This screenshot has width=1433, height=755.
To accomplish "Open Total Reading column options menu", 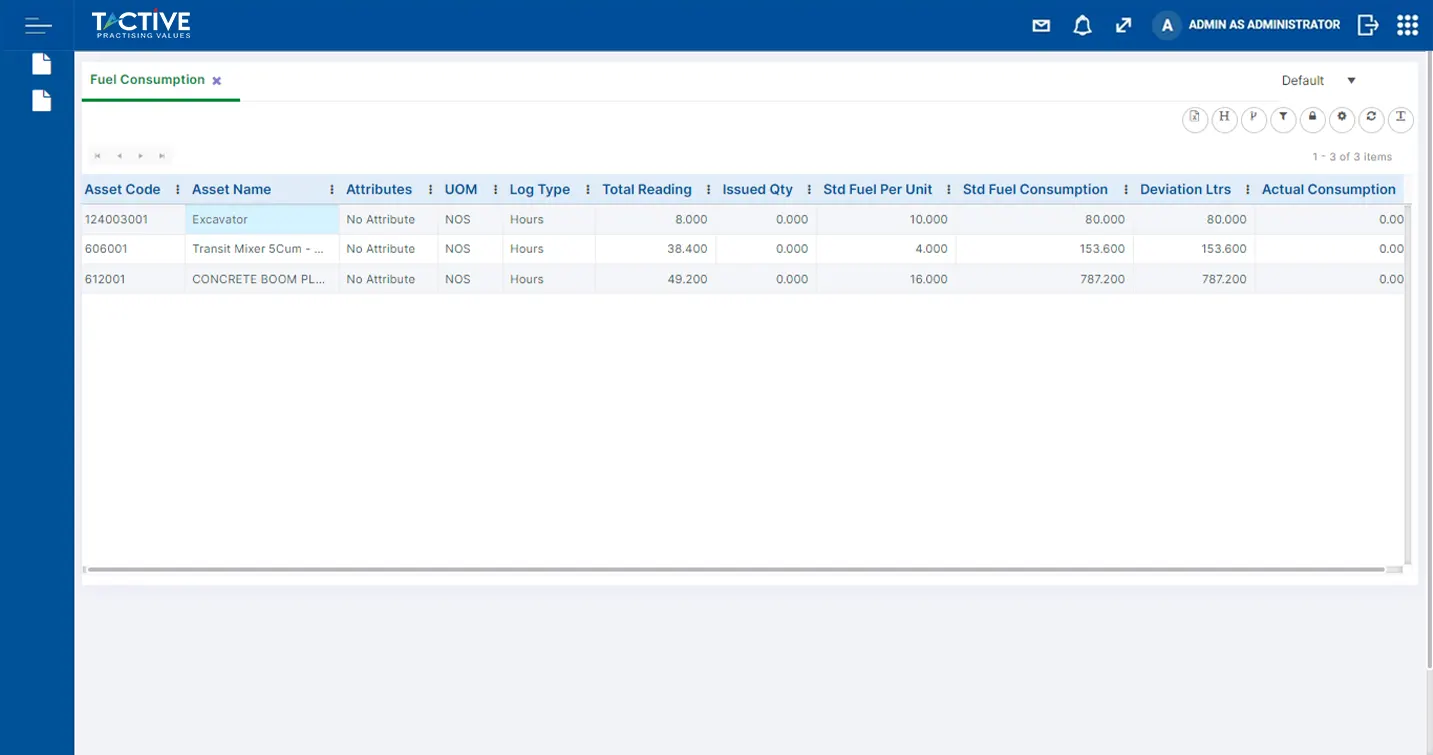I will 708,190.
